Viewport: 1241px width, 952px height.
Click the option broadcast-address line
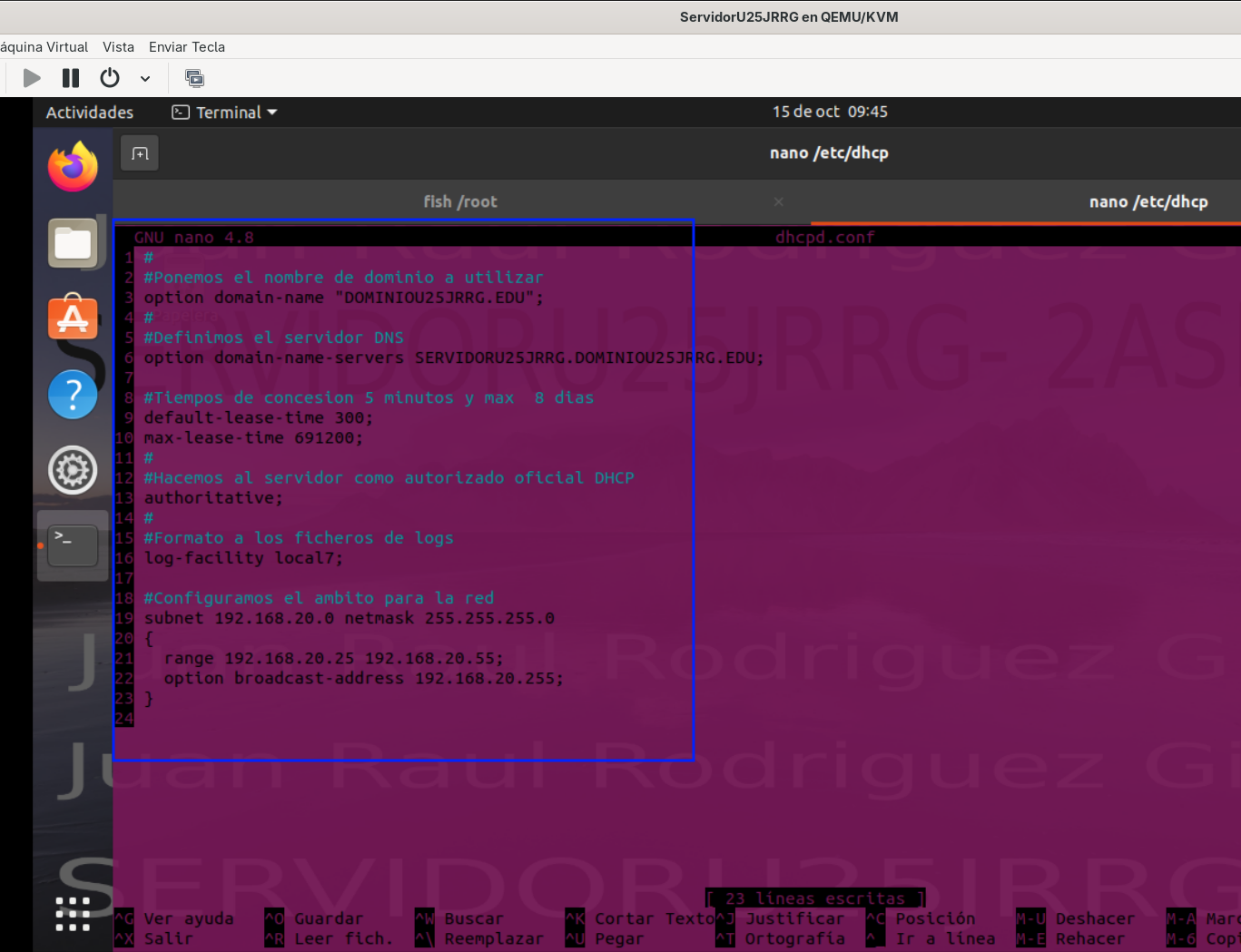pyautogui.click(x=363, y=678)
